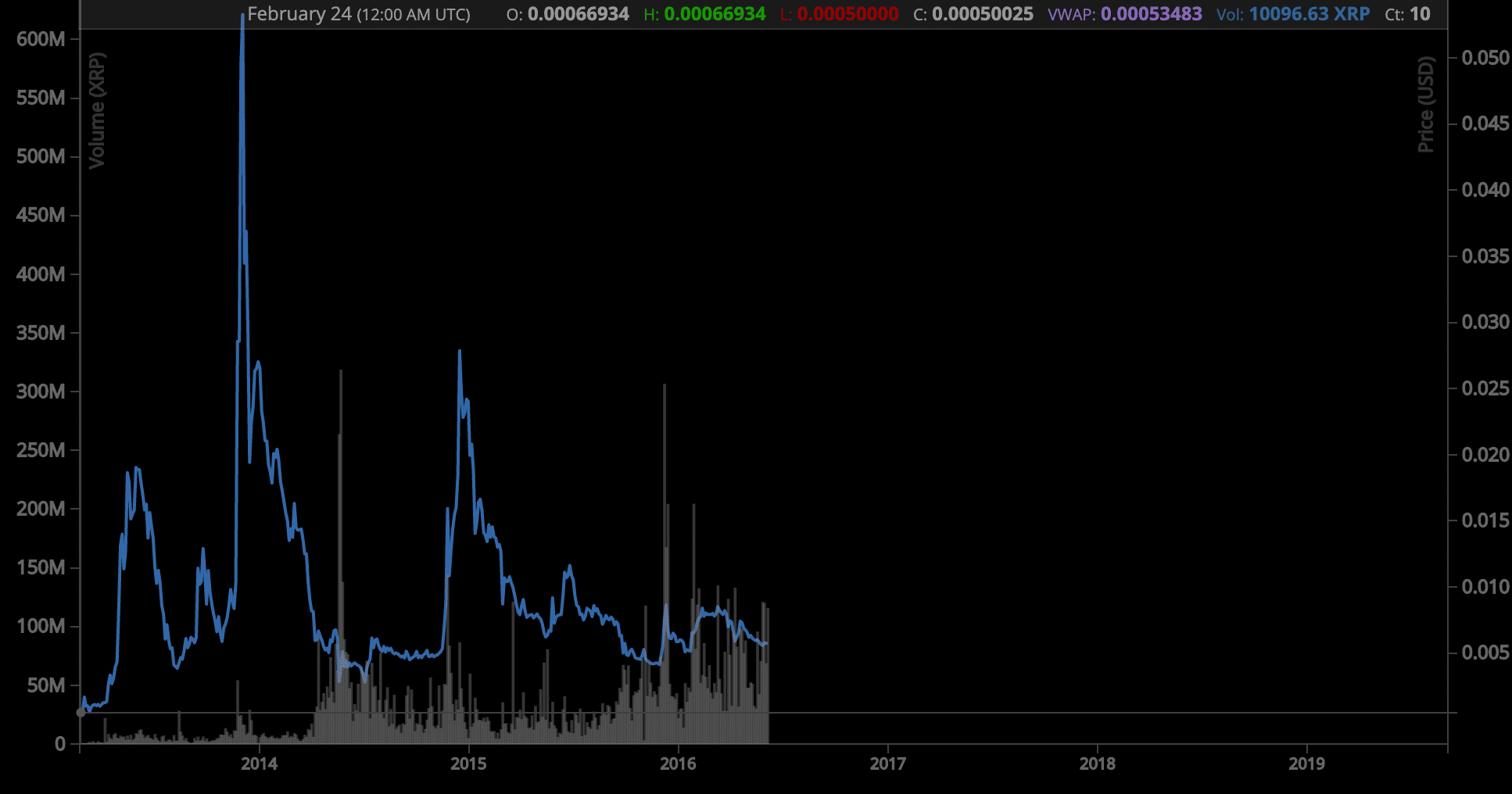Image resolution: width=1512 pixels, height=794 pixels.
Task: Click the crosshair marker dot at left axis
Action: (81, 713)
